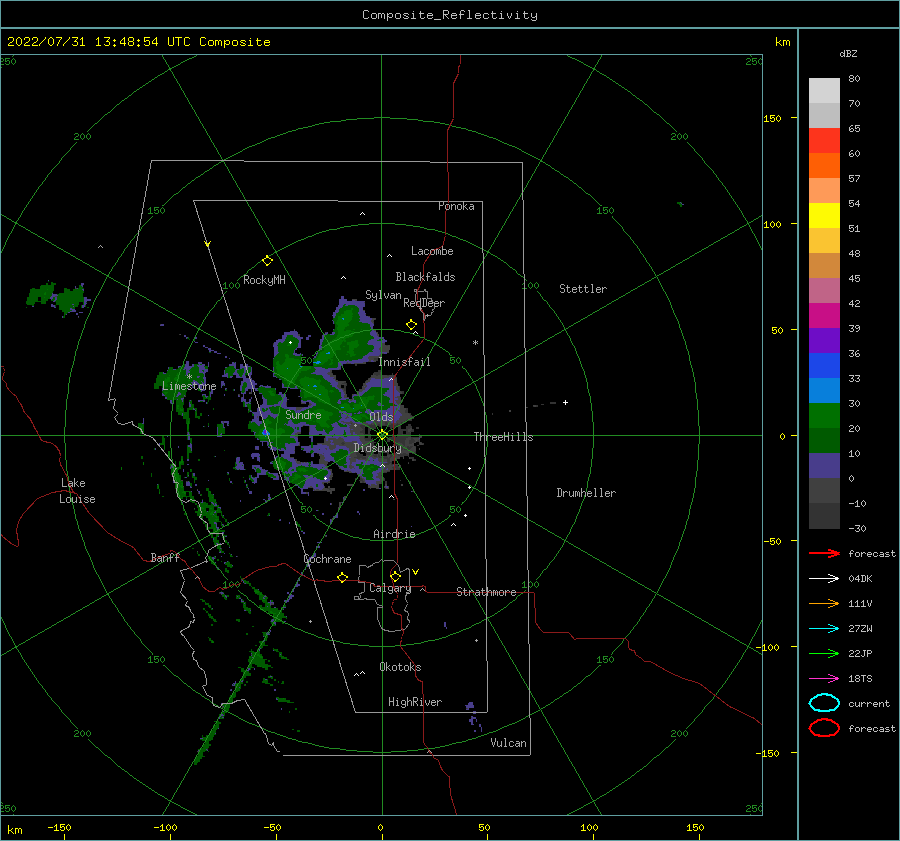This screenshot has width=900, height=841.
Task: Click the Sylvan label on map
Action: point(383,295)
